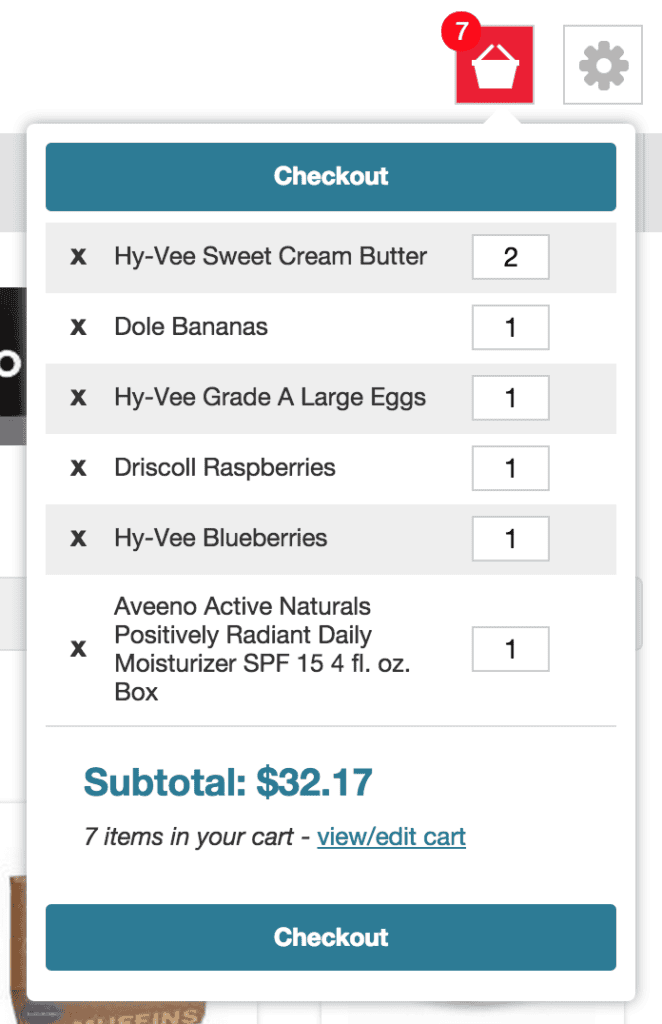Focus the Driscoll Raspberries quantity box
Screen dimensions: 662x1024
point(511,468)
